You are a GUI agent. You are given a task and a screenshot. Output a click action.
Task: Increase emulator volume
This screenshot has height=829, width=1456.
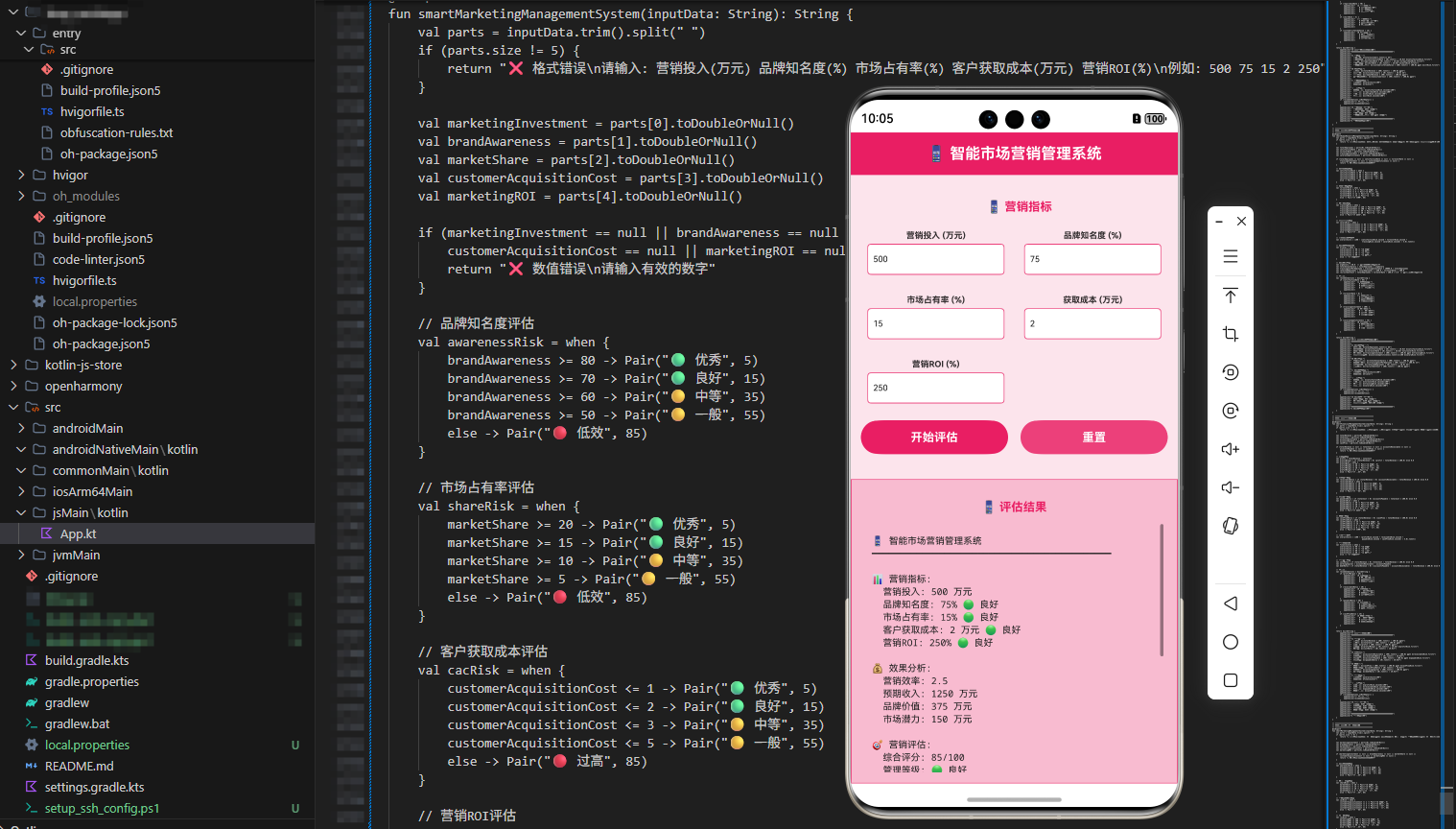point(1231,449)
